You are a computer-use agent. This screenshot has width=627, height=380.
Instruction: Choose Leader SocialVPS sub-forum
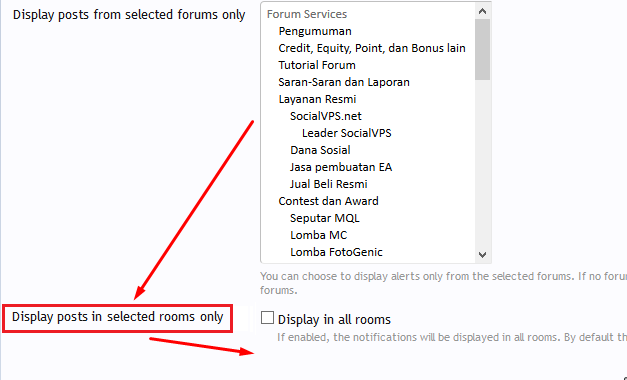point(347,133)
